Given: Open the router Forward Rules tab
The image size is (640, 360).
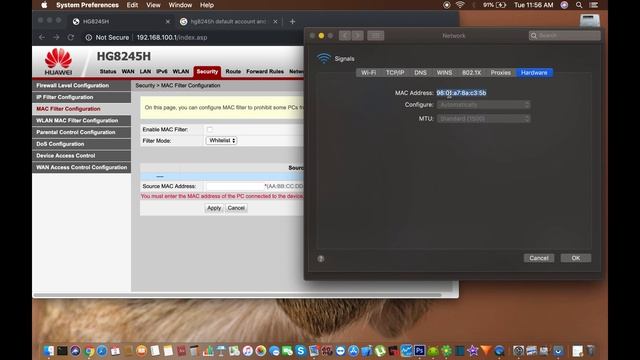Looking at the screenshot, I should [265, 71].
